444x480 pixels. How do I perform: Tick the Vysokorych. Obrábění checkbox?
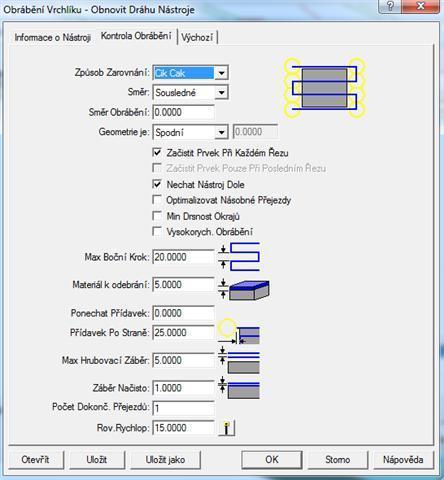157,231
